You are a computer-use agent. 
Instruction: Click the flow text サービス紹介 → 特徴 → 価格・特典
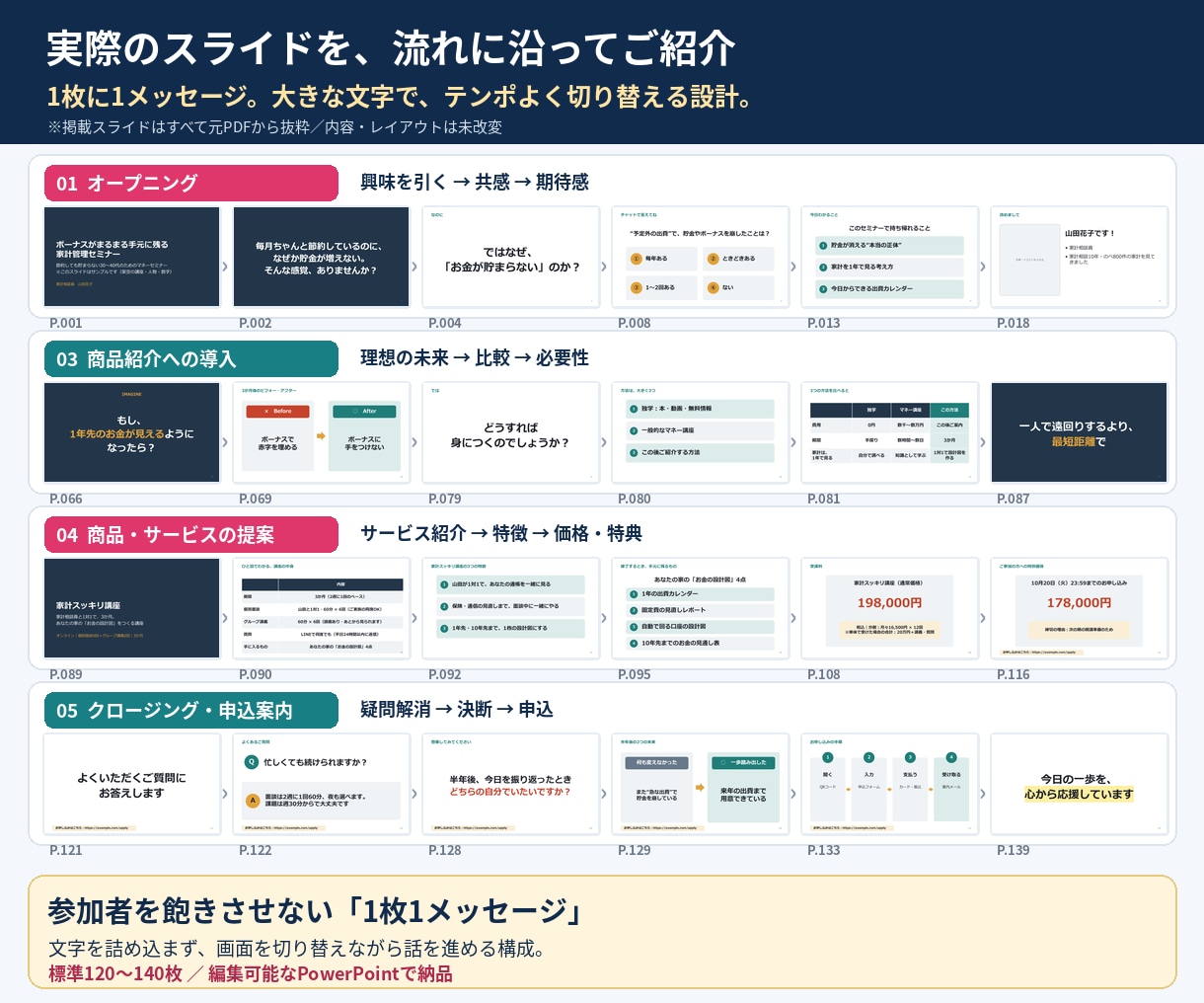pyautogui.click(x=501, y=533)
